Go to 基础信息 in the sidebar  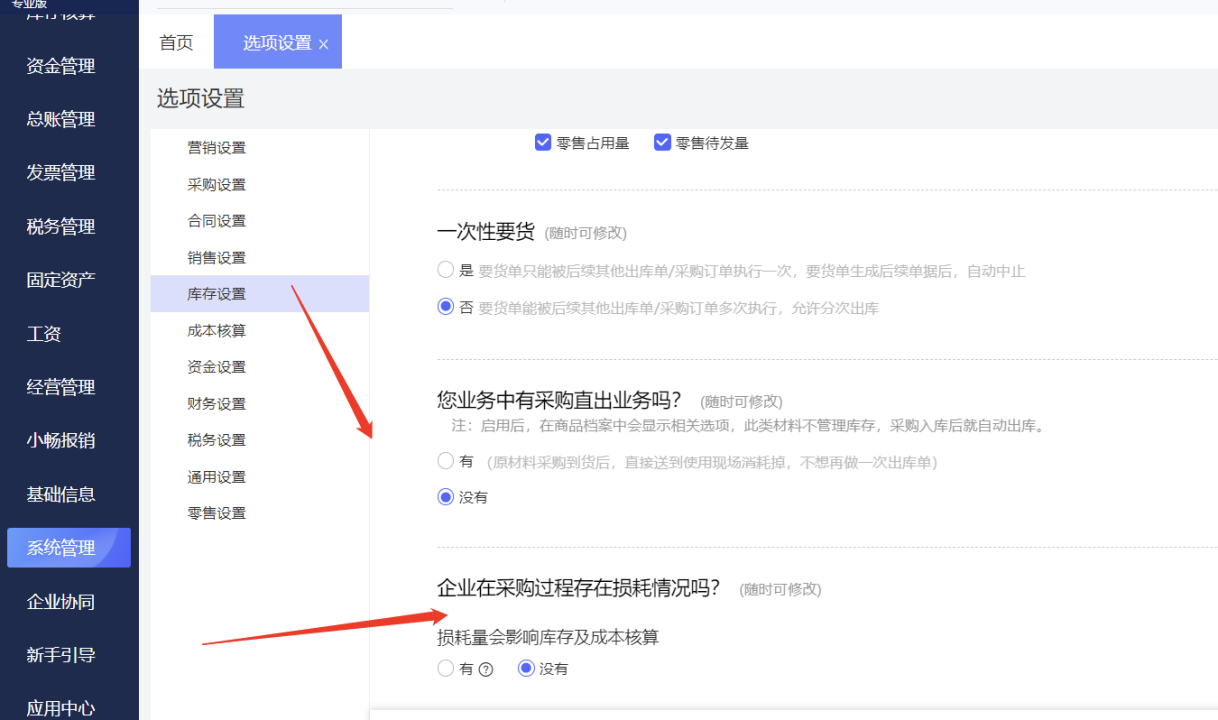click(61, 494)
